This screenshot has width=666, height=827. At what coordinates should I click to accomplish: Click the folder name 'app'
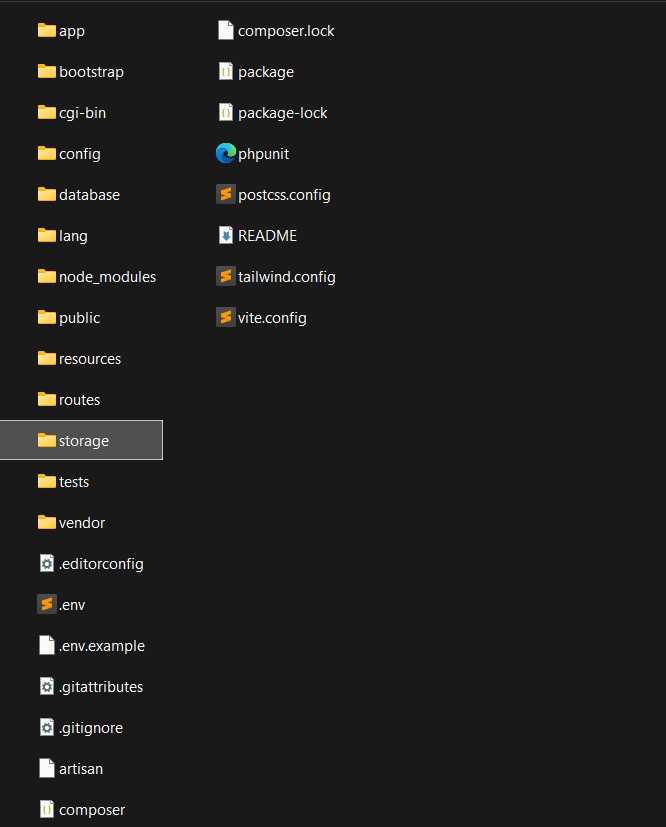(x=72, y=32)
